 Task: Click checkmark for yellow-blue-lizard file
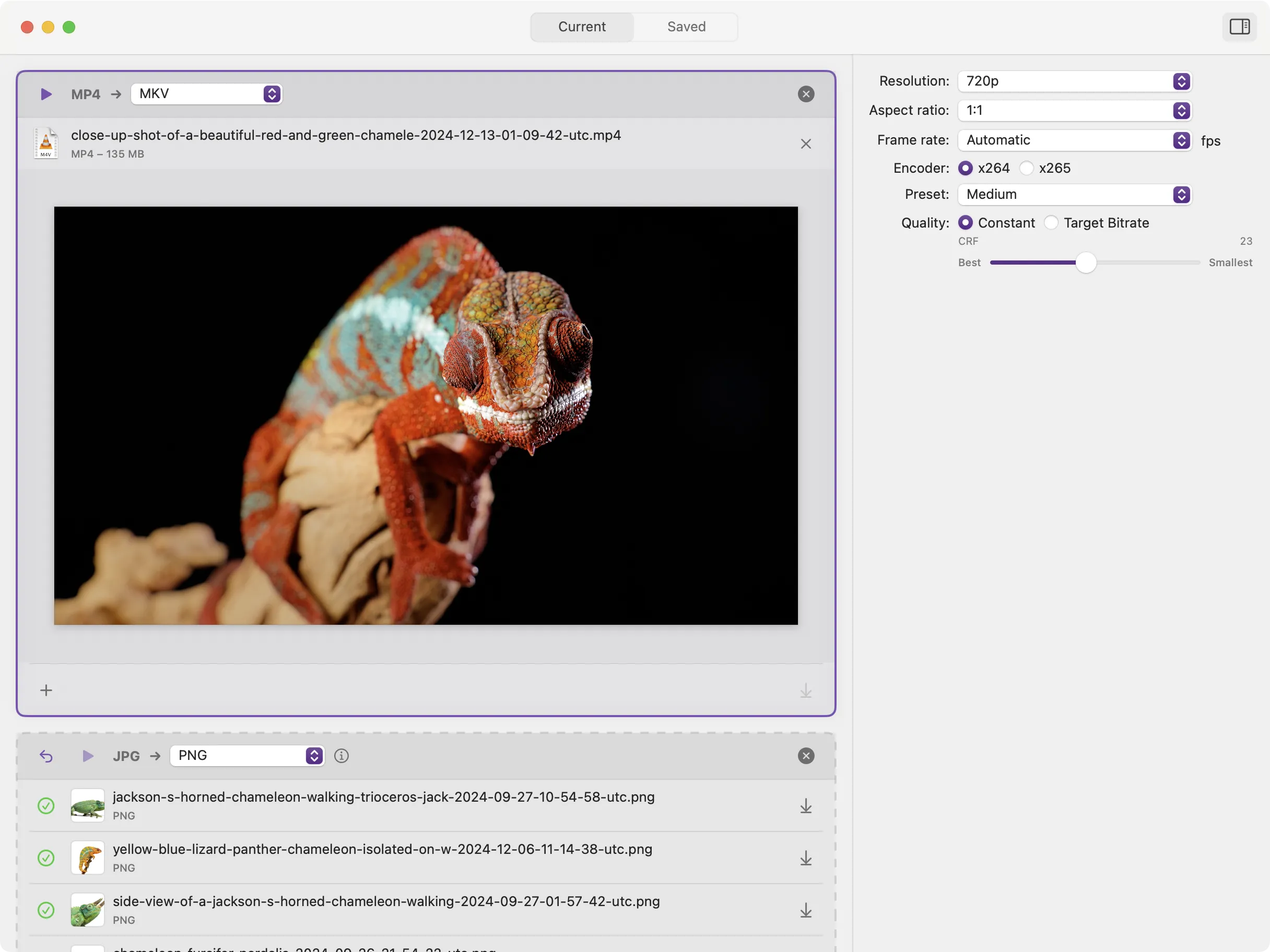46,858
